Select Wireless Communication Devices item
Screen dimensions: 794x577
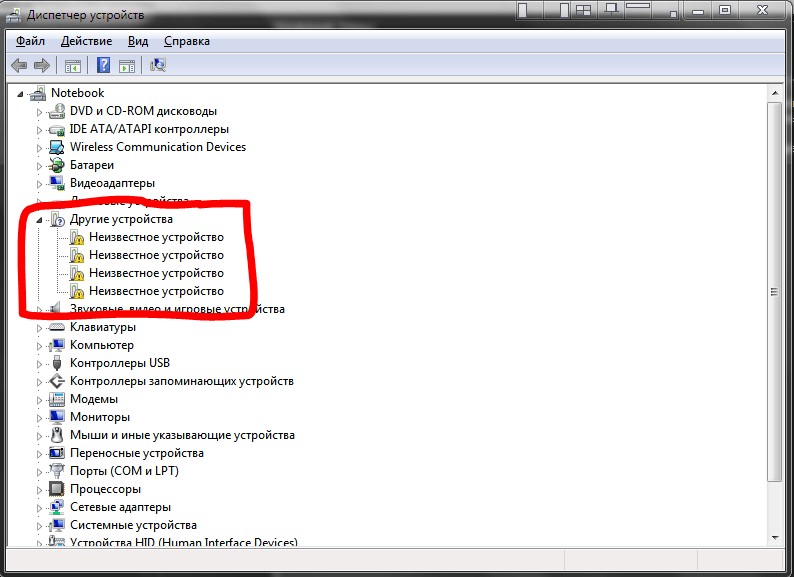pos(158,147)
